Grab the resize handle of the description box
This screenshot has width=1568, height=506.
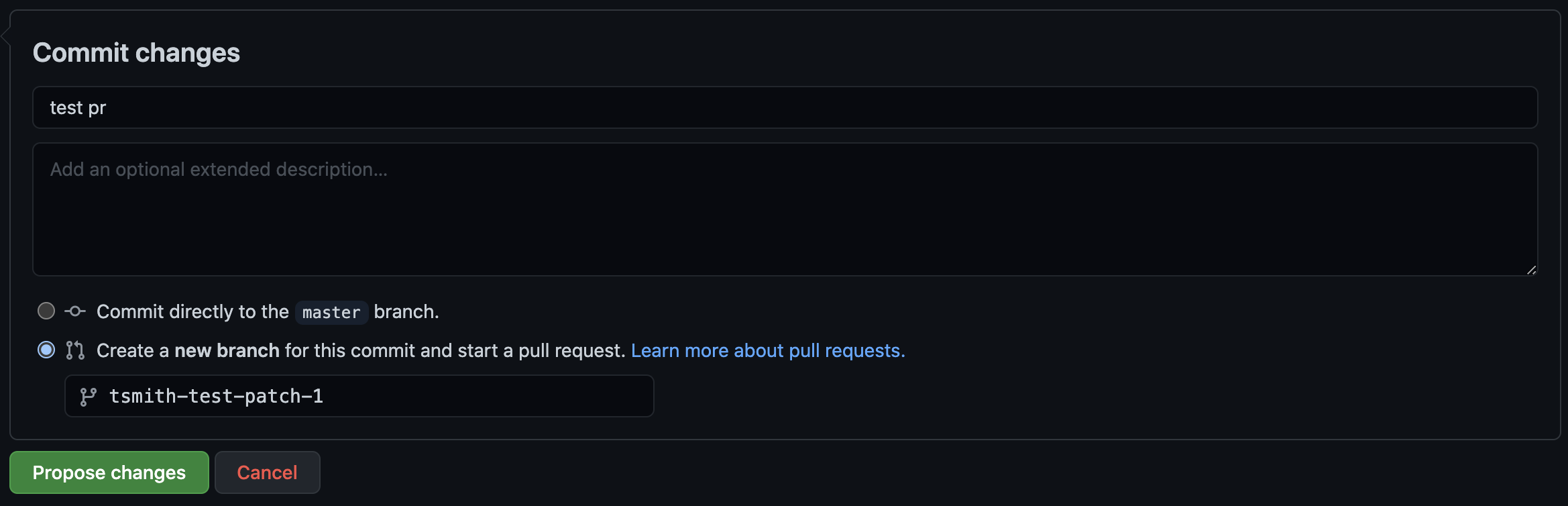point(1531,270)
